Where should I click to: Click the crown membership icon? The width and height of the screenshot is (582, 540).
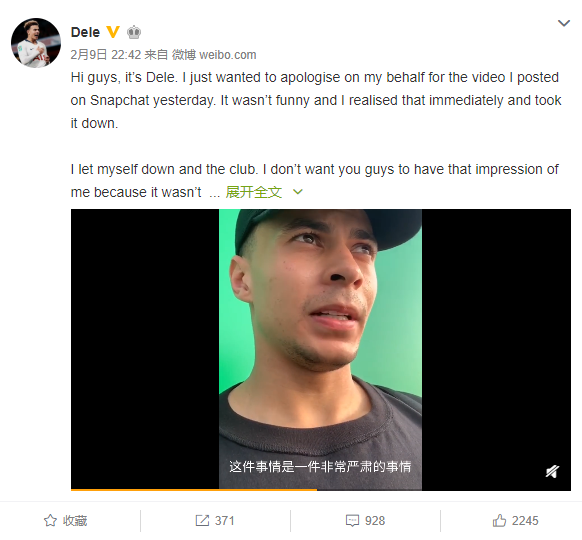(134, 32)
